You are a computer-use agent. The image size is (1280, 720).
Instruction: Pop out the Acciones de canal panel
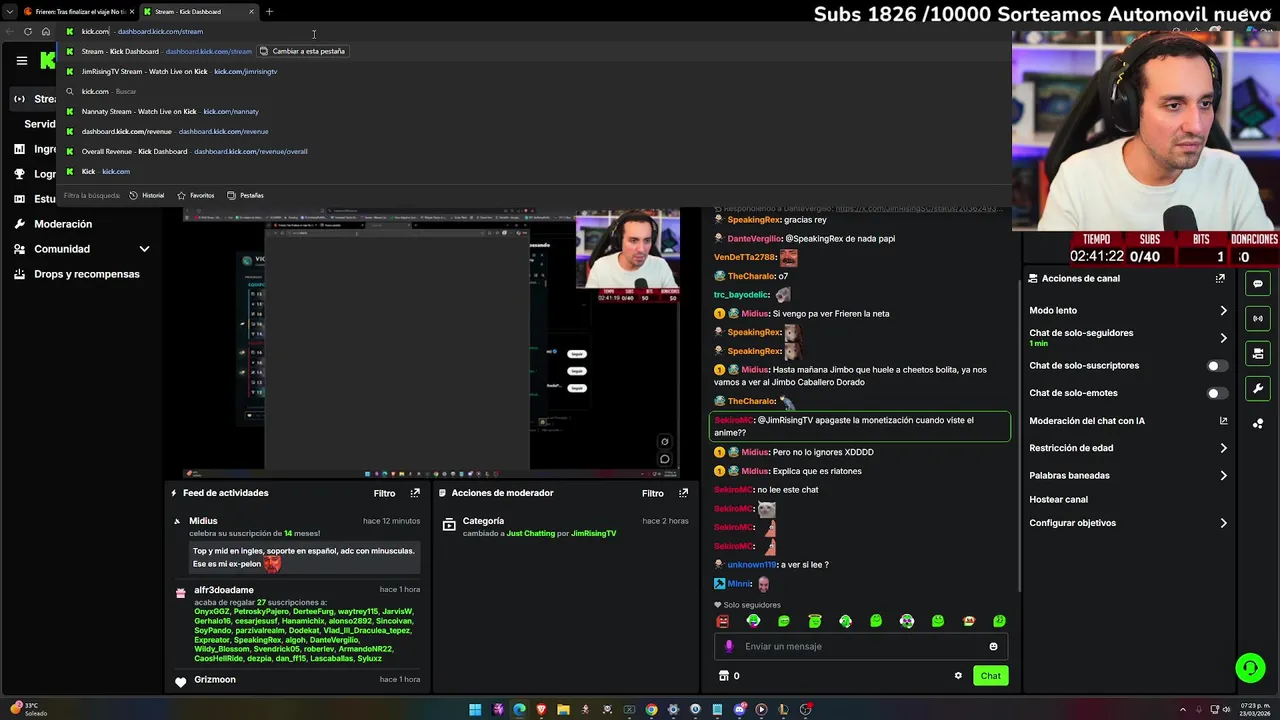1220,279
